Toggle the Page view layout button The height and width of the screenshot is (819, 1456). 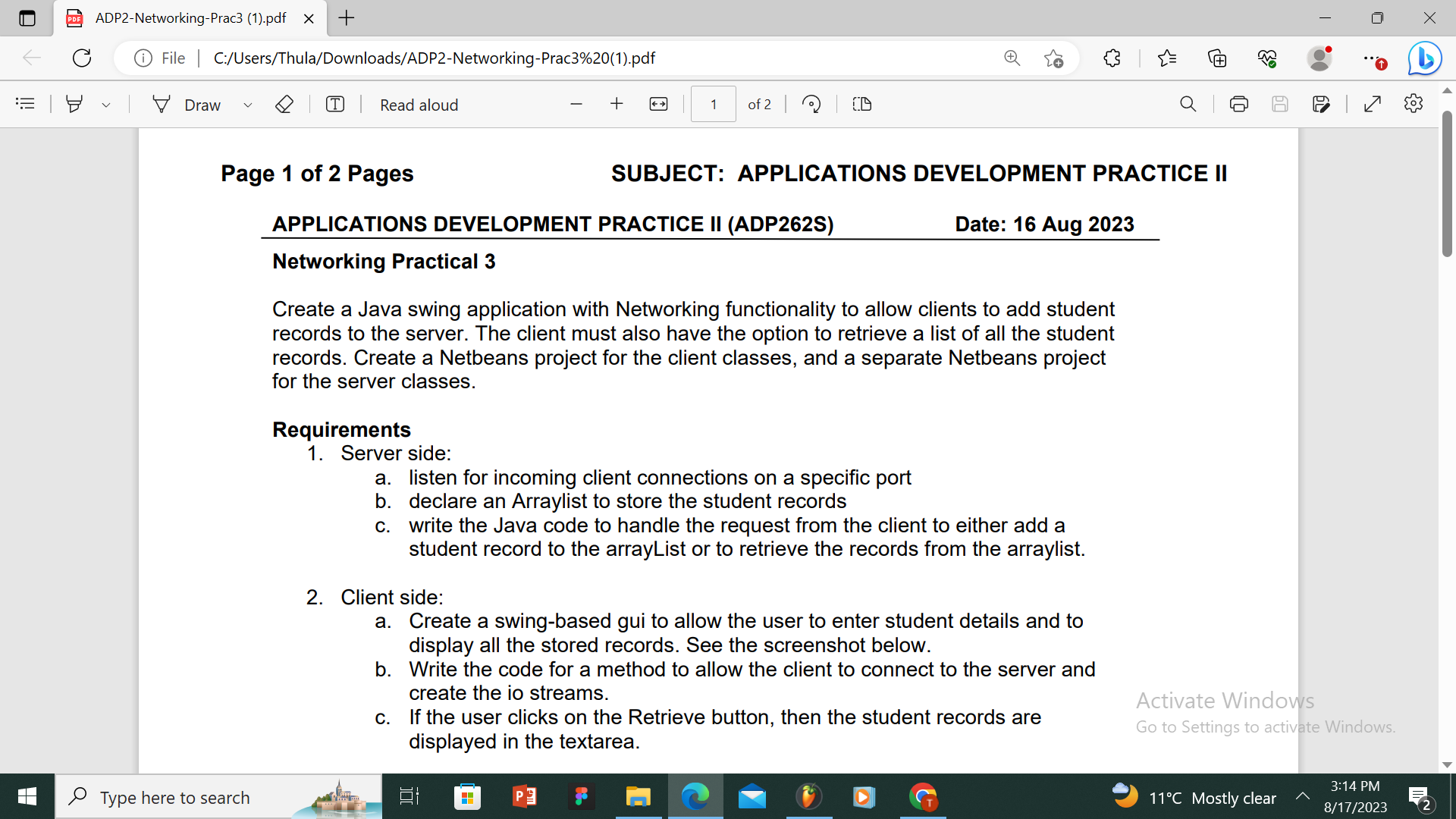(862, 104)
